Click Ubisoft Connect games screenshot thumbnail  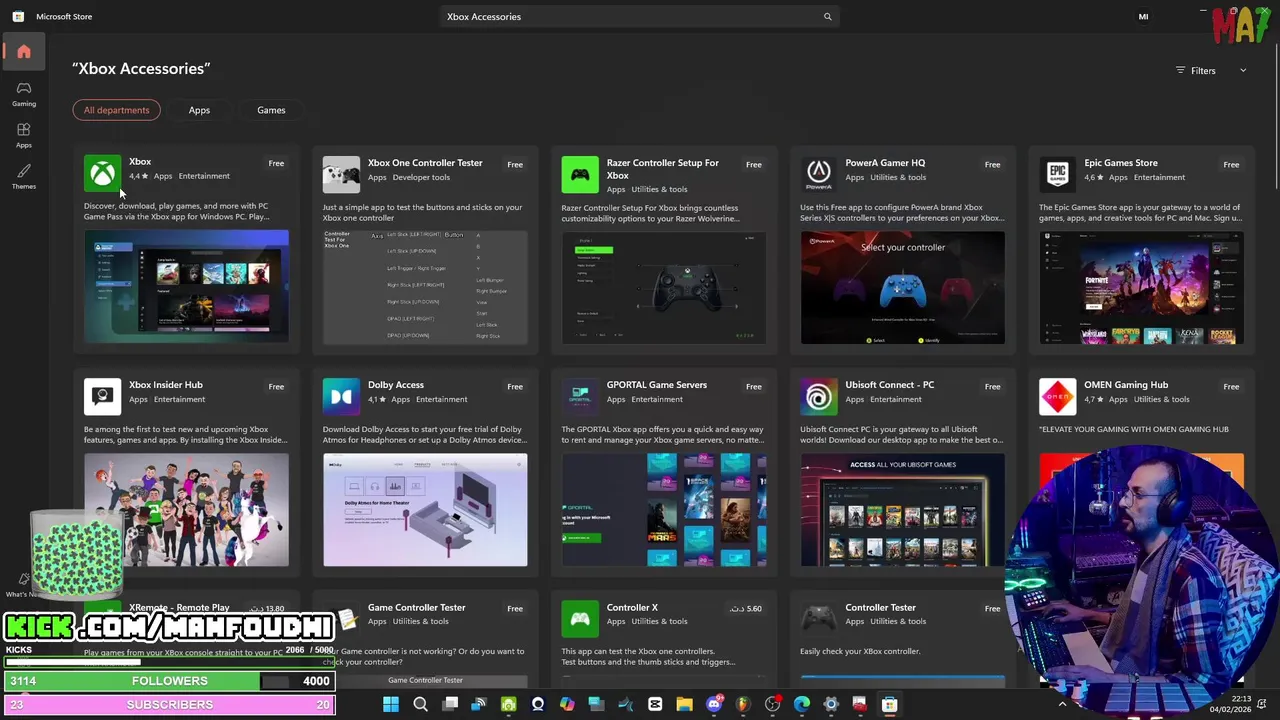coord(903,510)
